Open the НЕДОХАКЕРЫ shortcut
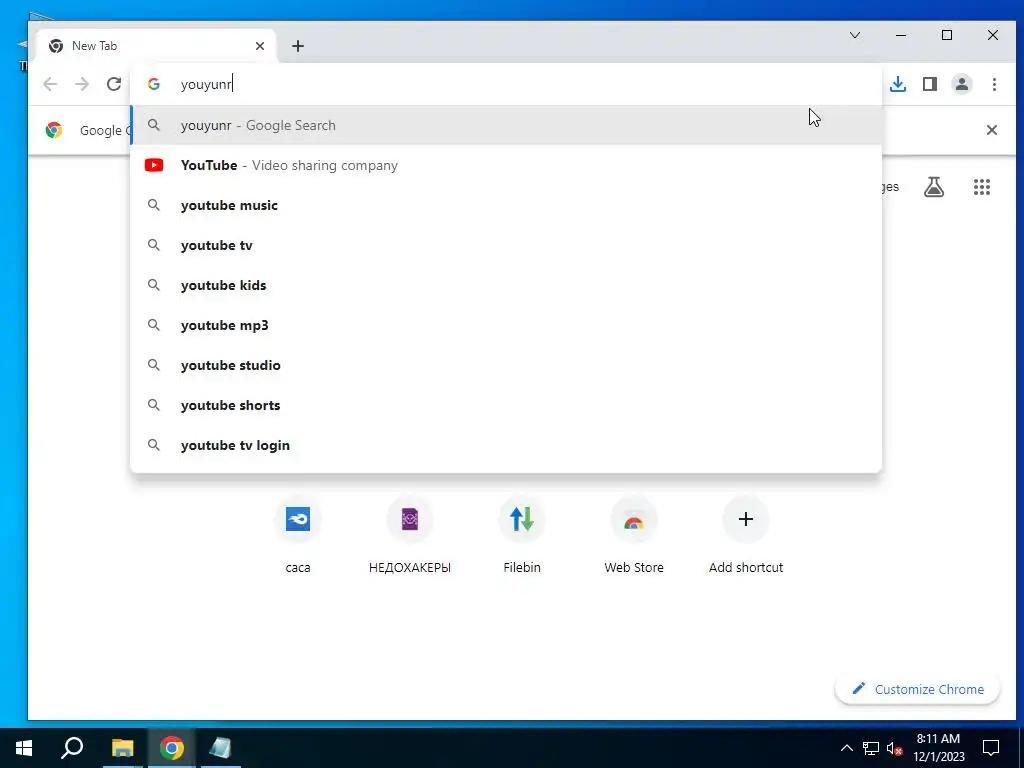1024x768 pixels. [x=409, y=536]
